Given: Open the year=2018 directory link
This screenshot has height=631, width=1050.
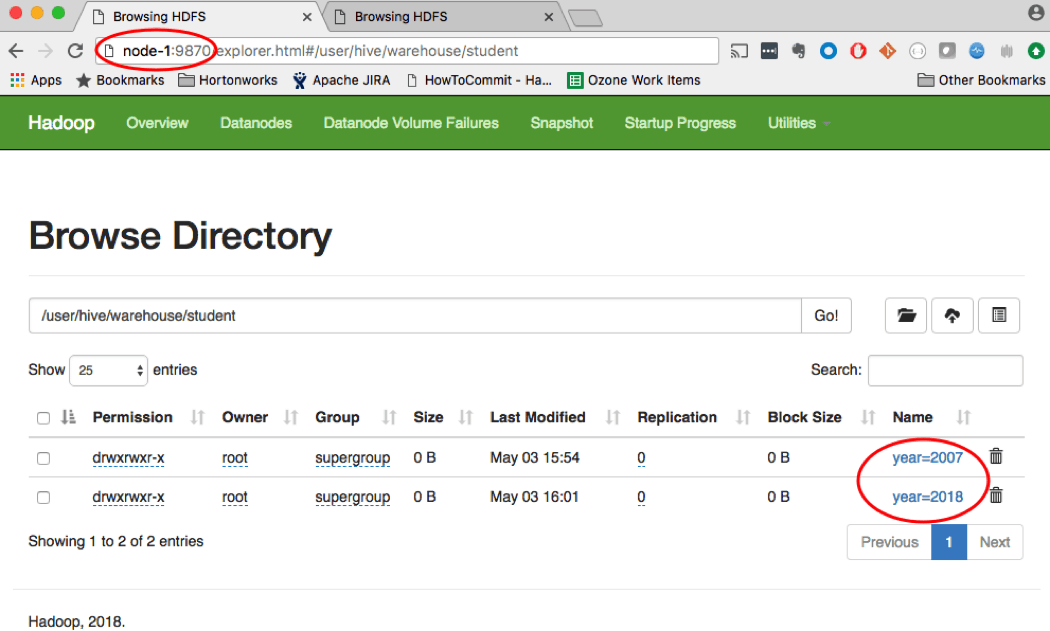Looking at the screenshot, I should pos(927,497).
